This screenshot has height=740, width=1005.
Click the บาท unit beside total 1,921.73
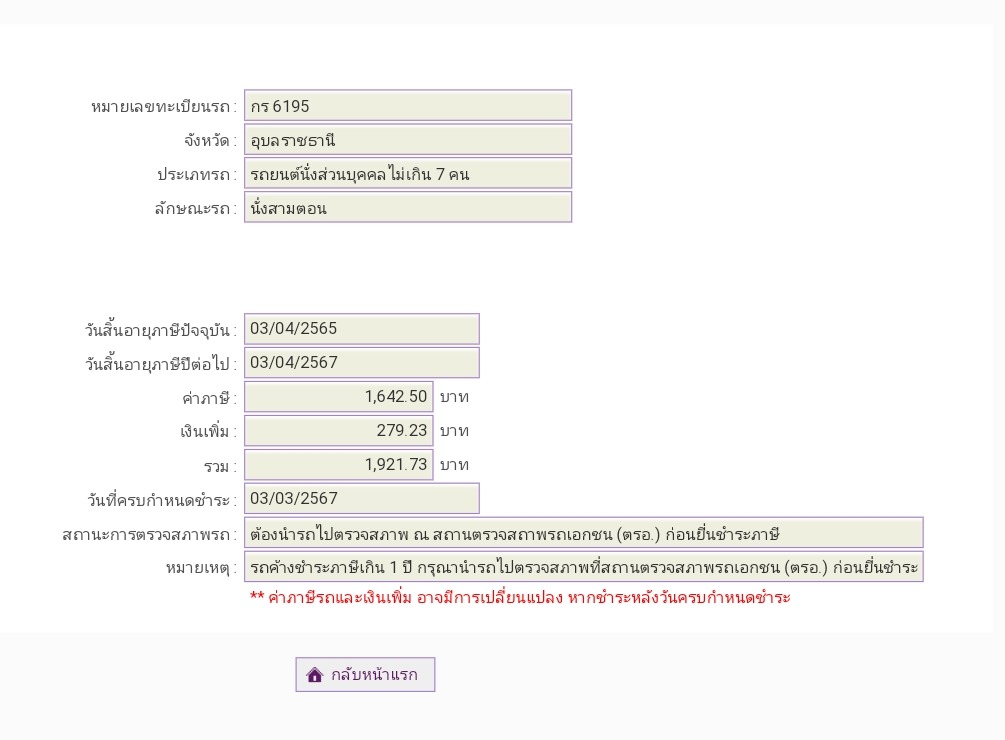454,465
